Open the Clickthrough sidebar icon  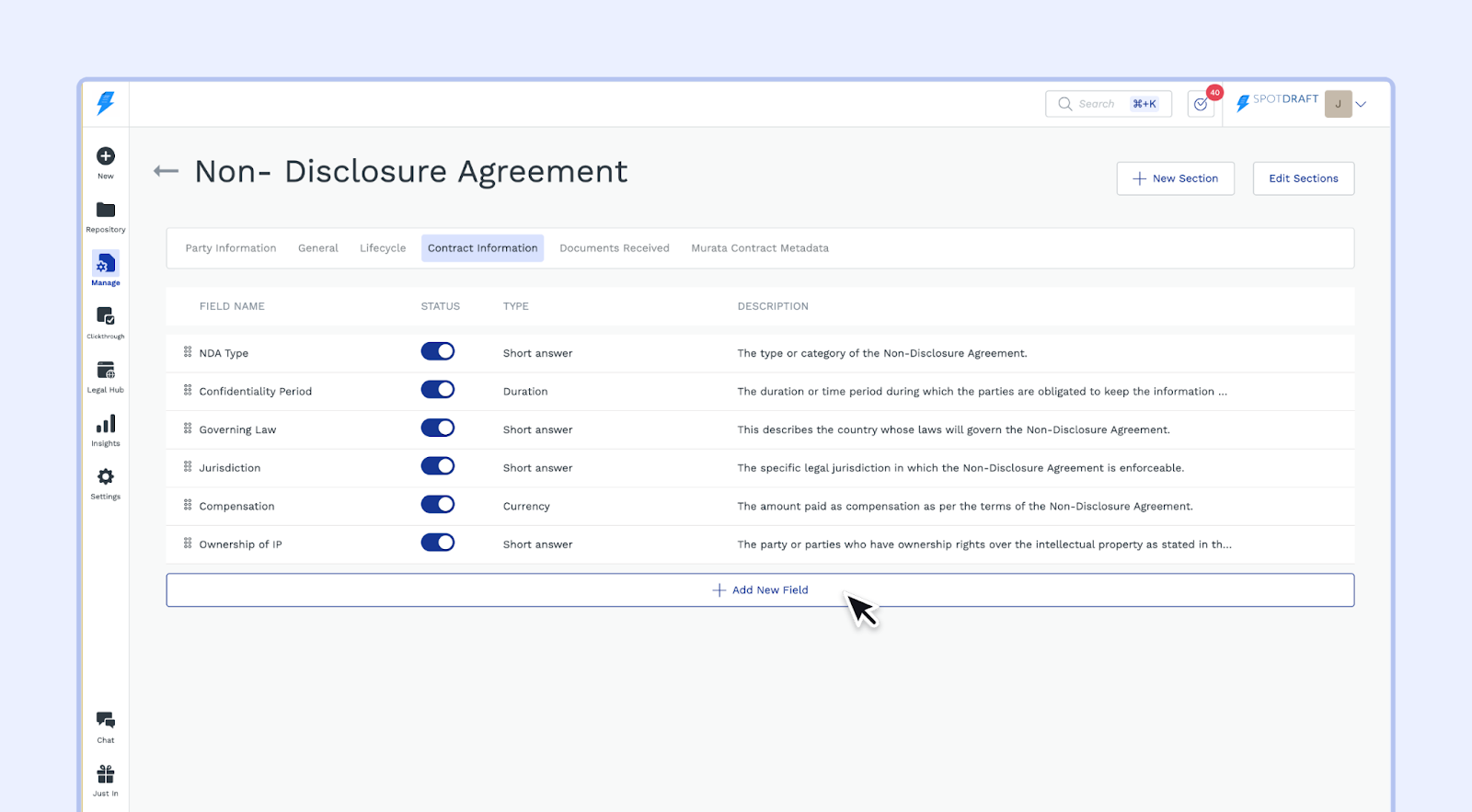[106, 317]
